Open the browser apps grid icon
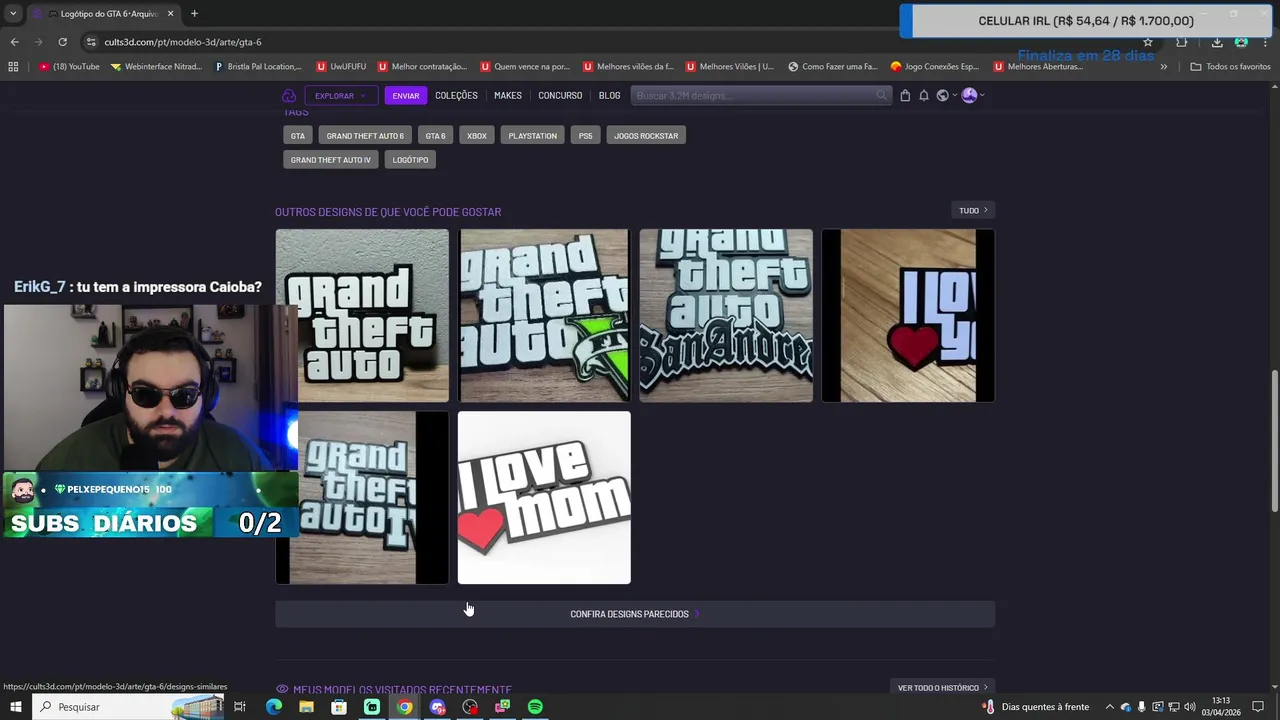 coord(13,67)
